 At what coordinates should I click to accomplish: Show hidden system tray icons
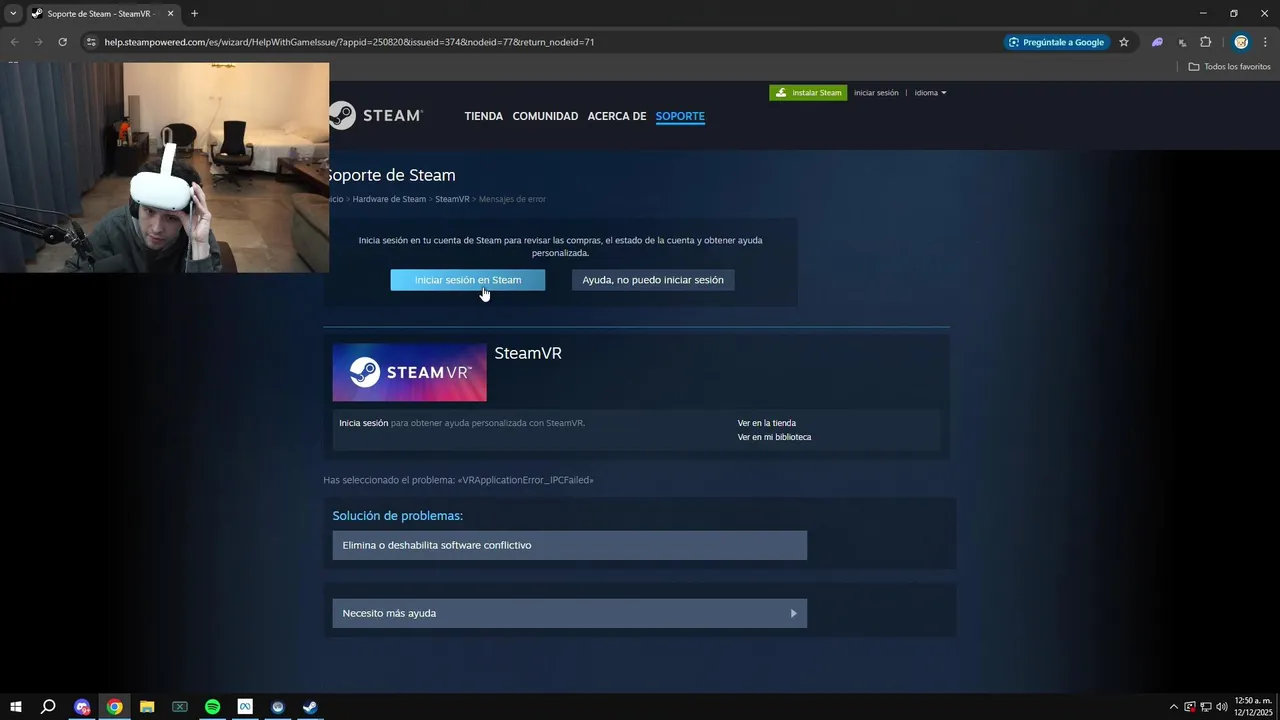pos(1174,707)
